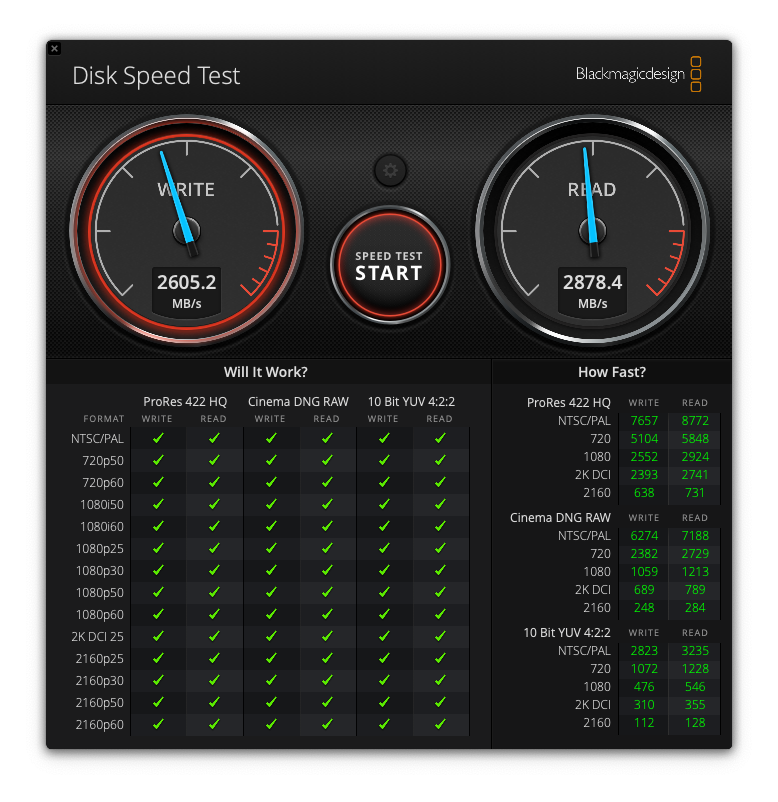778x802 pixels.
Task: Click the NTSC/PAL 10 Bit YUV read checkmark
Action: (x=440, y=438)
